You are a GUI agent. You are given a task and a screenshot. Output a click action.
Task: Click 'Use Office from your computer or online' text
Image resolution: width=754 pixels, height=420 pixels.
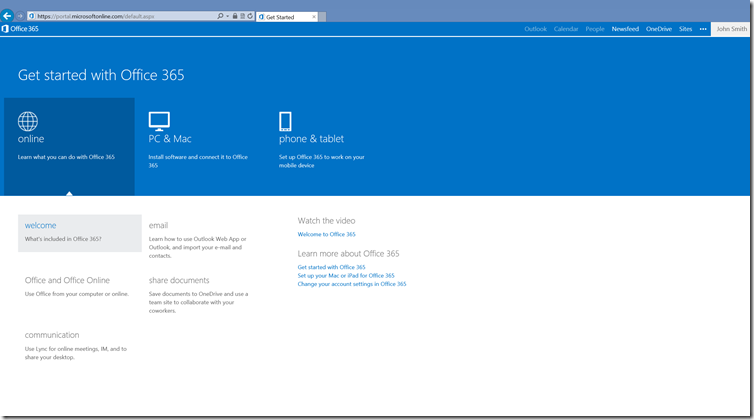point(76,293)
